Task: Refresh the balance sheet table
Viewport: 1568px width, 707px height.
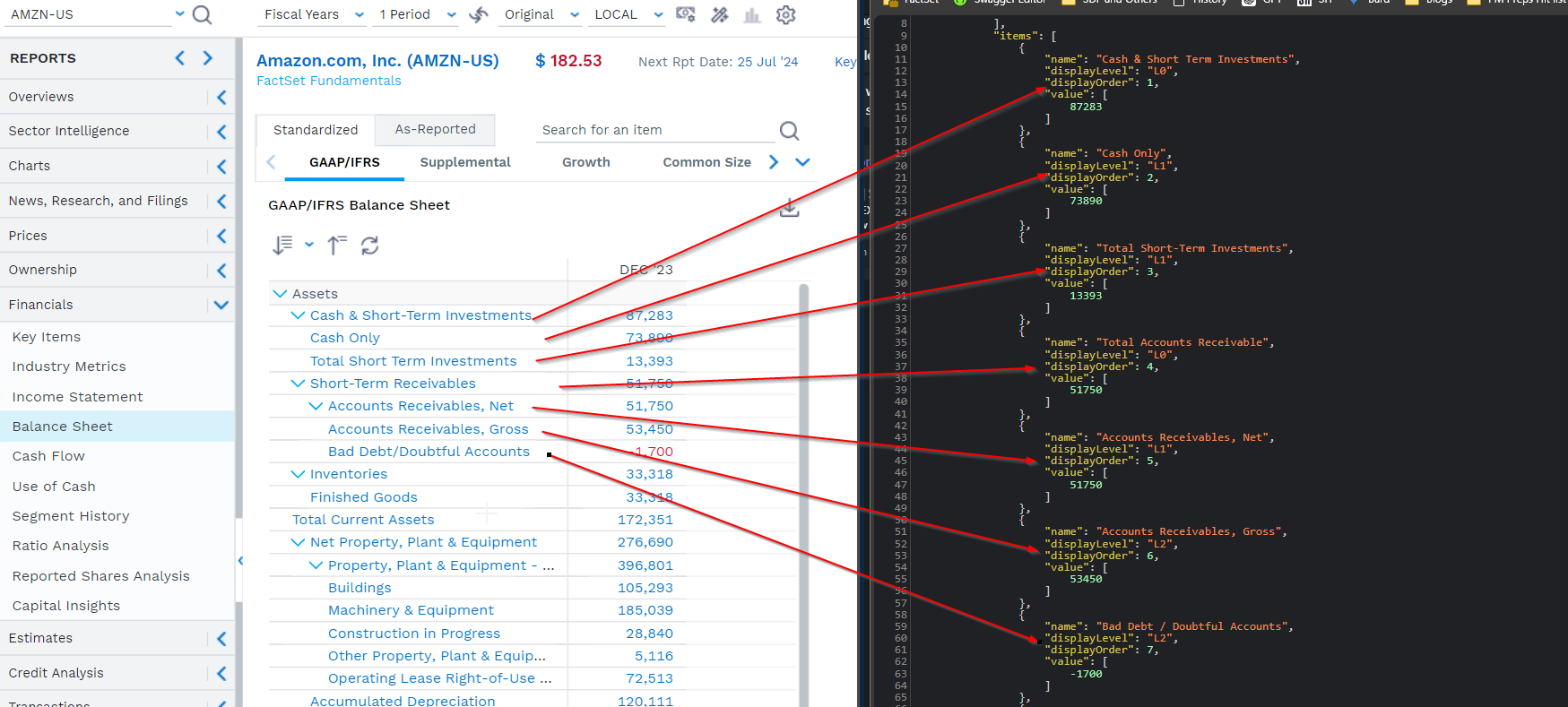Action: tap(369, 245)
